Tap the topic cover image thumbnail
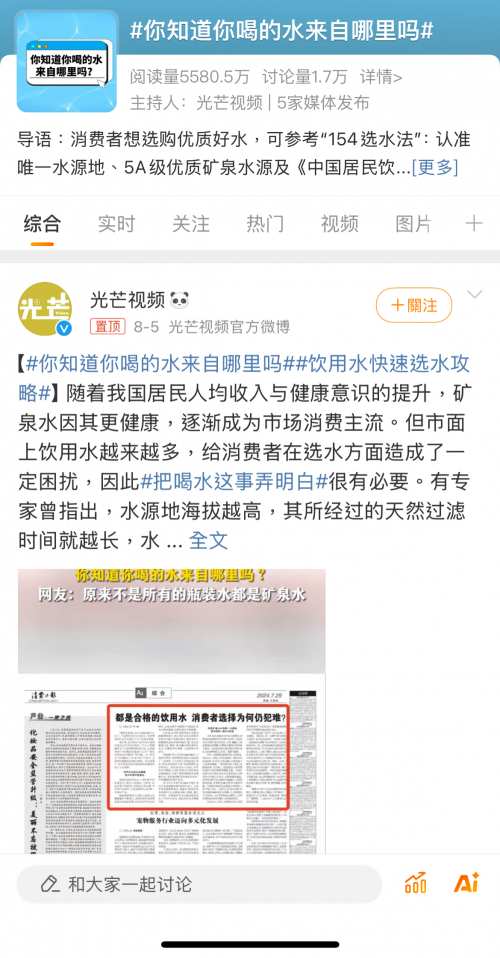The height and width of the screenshot is (958, 500). click(x=67, y=62)
